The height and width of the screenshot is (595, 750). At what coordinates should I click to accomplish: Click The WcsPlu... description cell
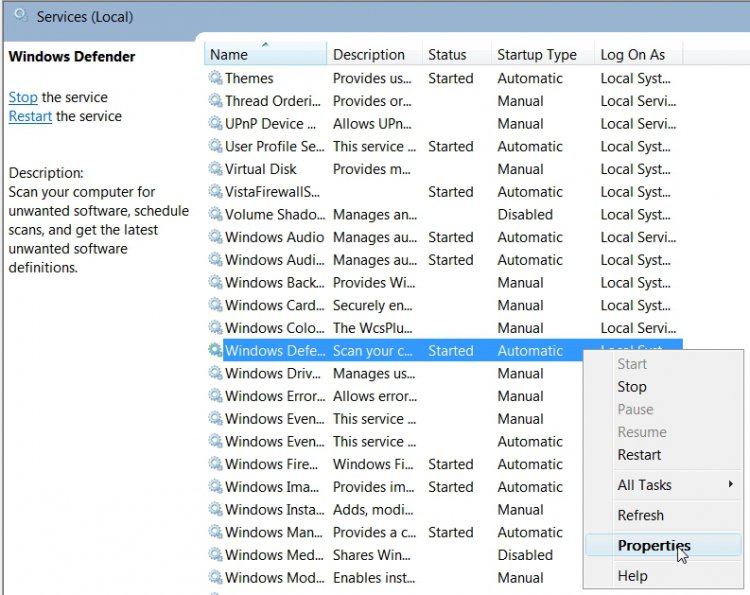tap(373, 328)
